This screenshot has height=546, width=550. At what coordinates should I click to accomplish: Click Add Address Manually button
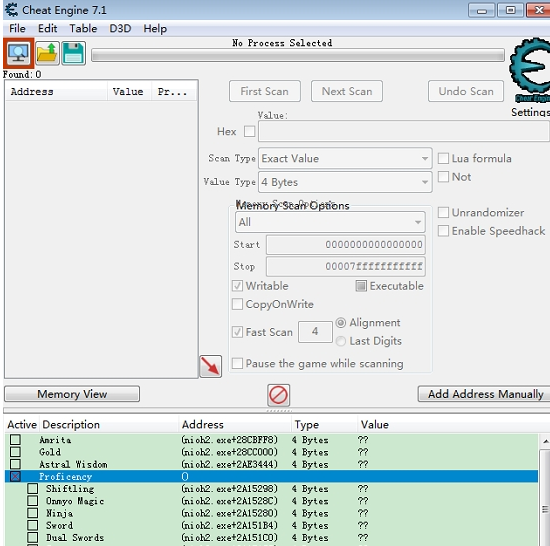(x=485, y=394)
